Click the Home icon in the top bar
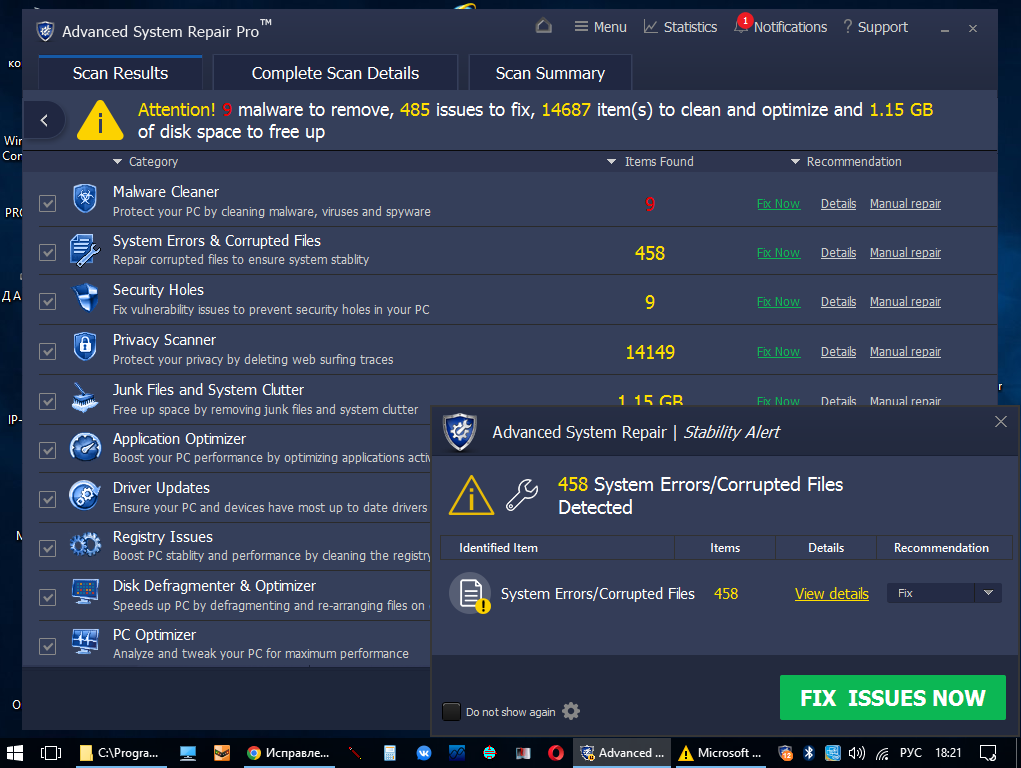Image resolution: width=1021 pixels, height=768 pixels. click(x=544, y=27)
